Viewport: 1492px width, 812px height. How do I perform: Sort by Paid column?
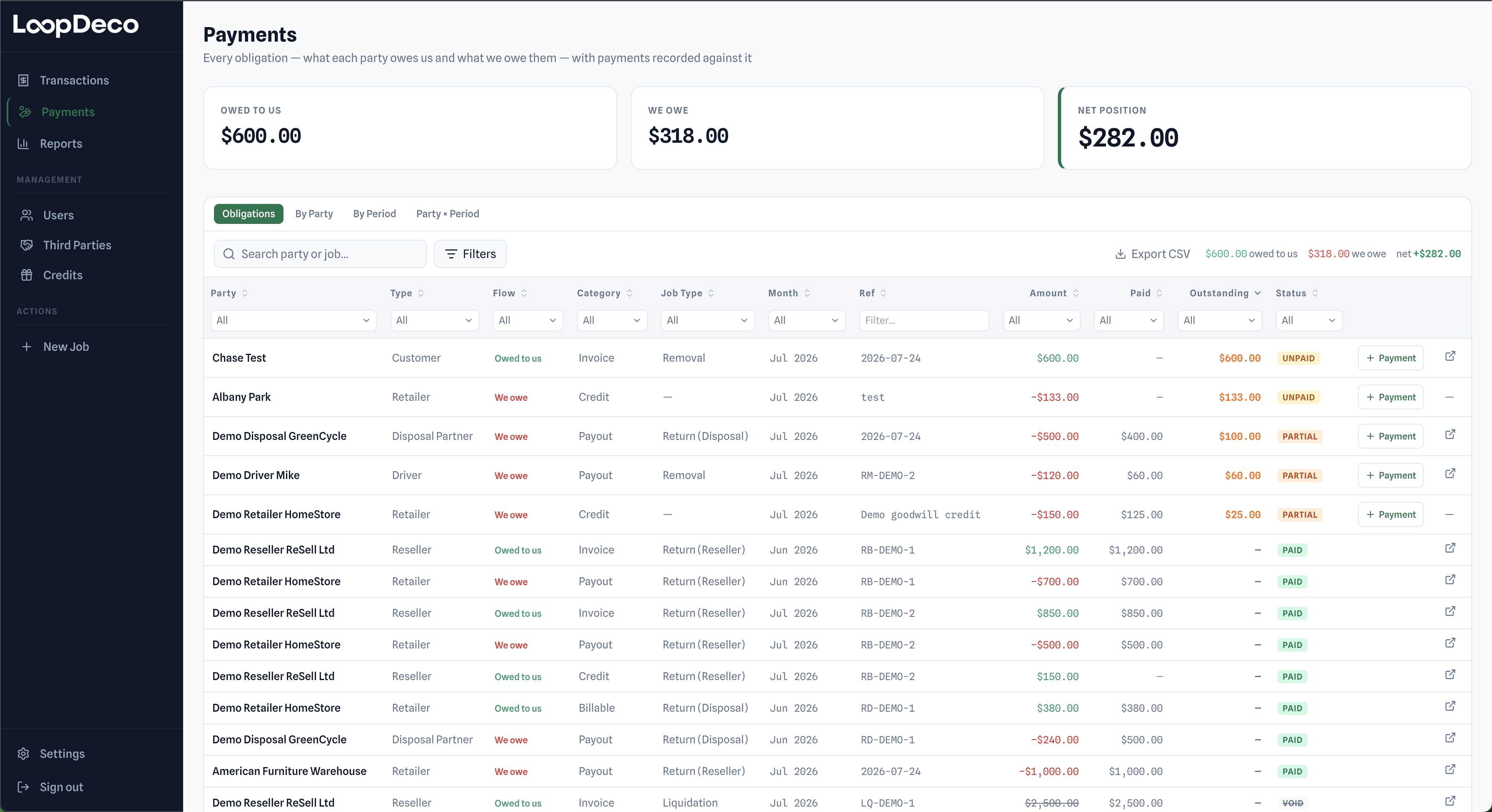pyautogui.click(x=1146, y=293)
